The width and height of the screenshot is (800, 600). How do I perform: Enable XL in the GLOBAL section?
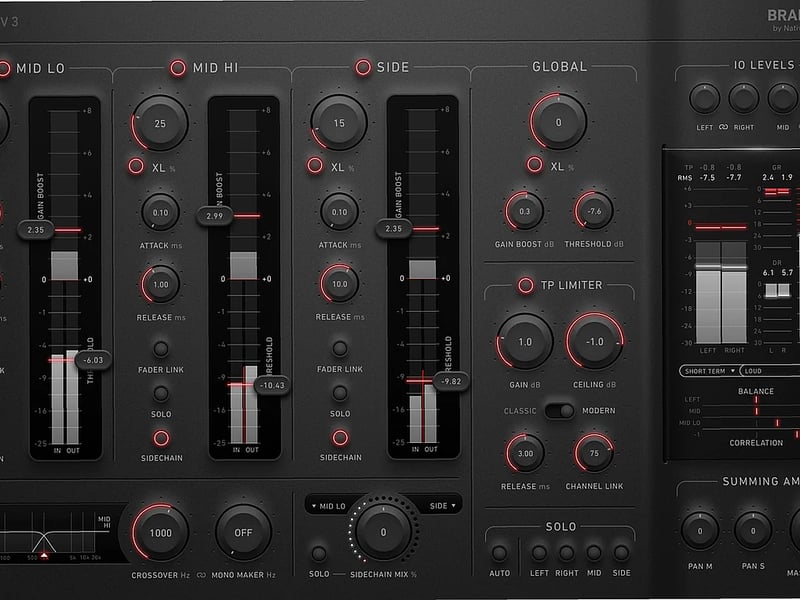[533, 164]
